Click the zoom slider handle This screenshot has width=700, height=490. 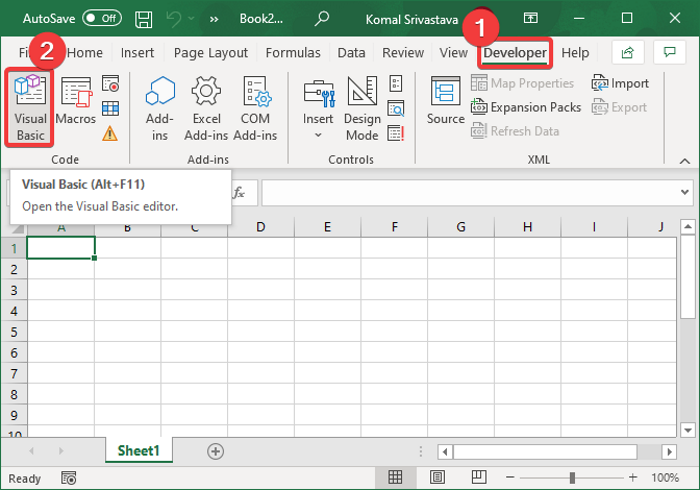click(572, 478)
